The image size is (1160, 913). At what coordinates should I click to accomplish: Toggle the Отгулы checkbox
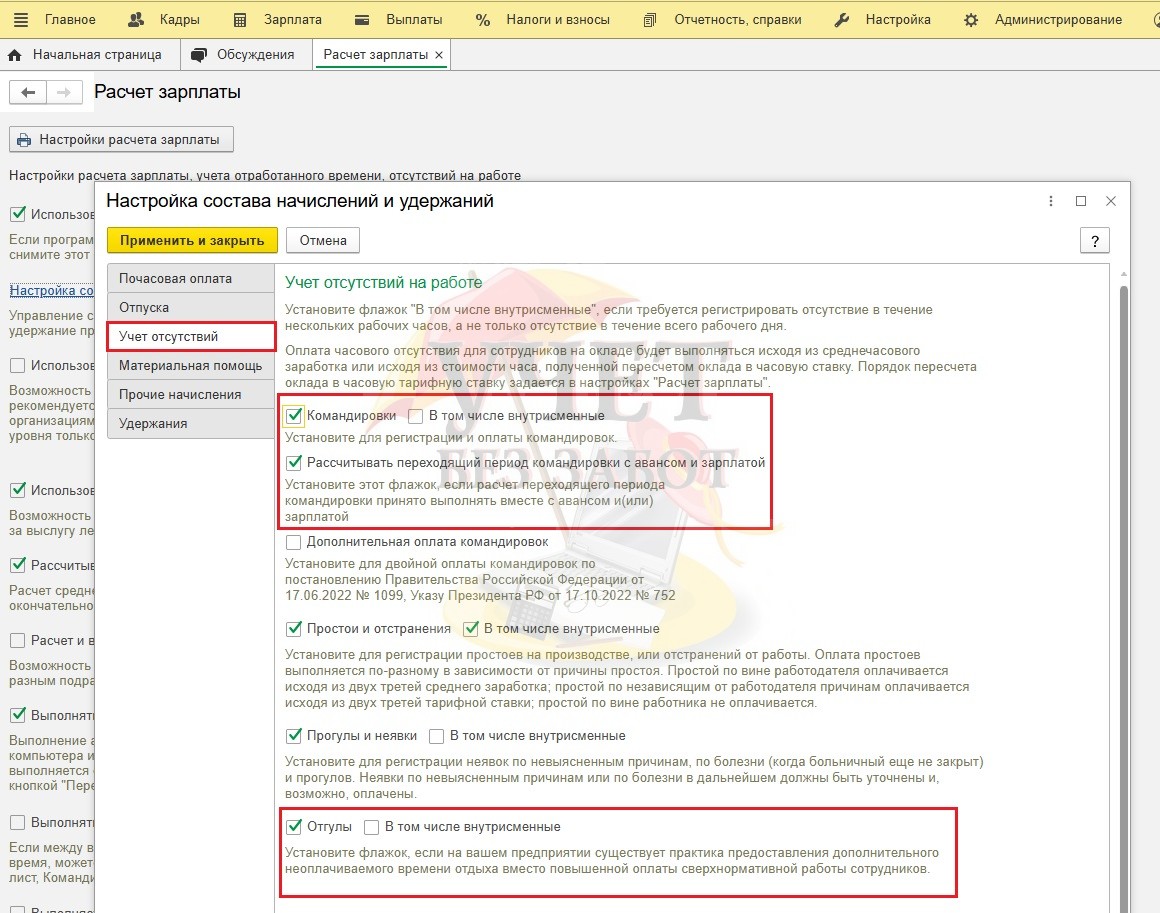point(294,827)
